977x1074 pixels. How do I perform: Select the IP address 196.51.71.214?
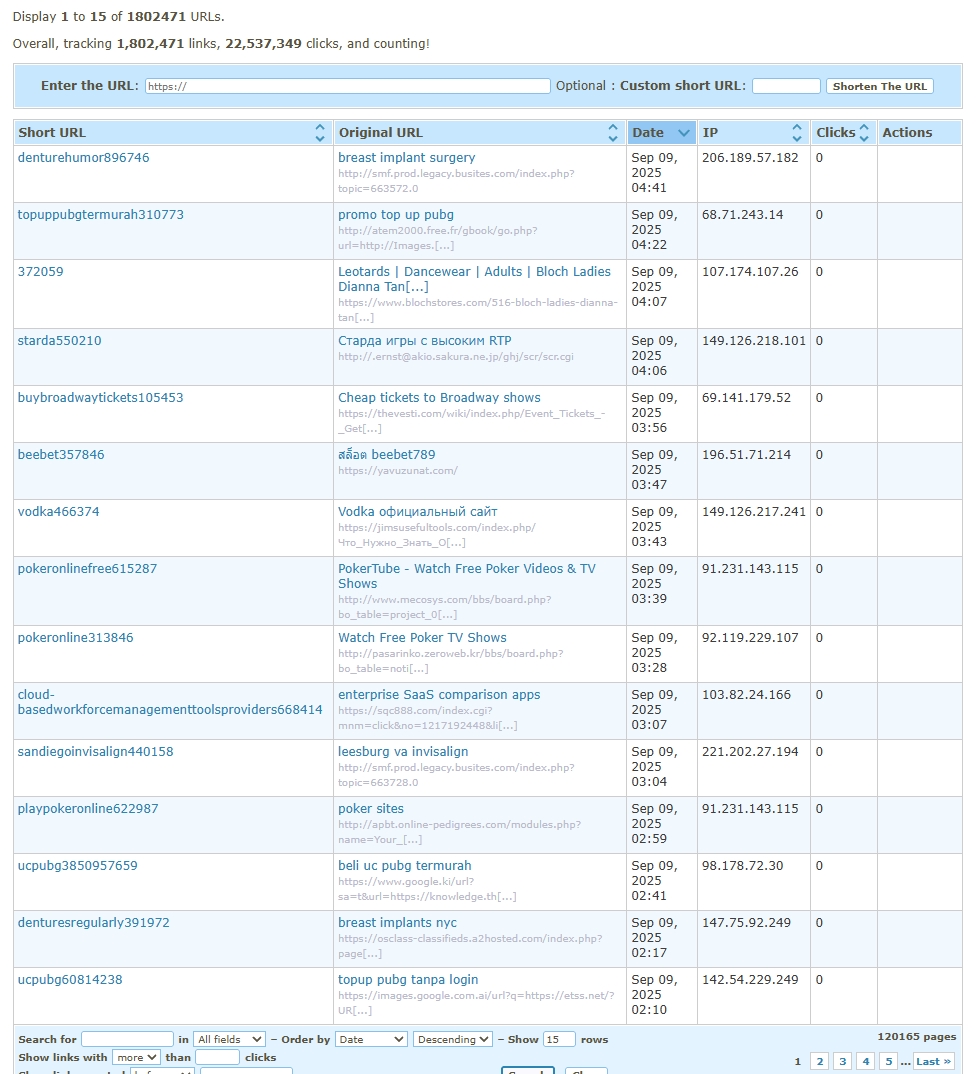pos(746,454)
